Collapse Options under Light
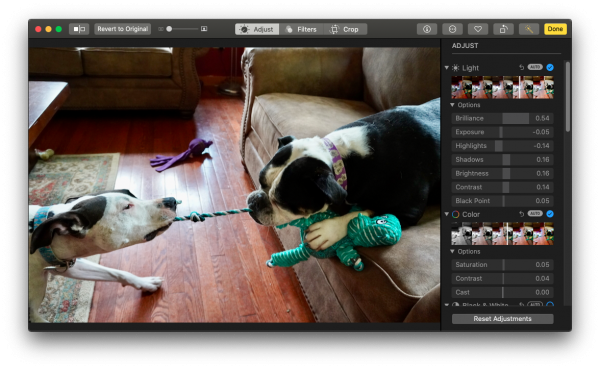 click(452, 105)
